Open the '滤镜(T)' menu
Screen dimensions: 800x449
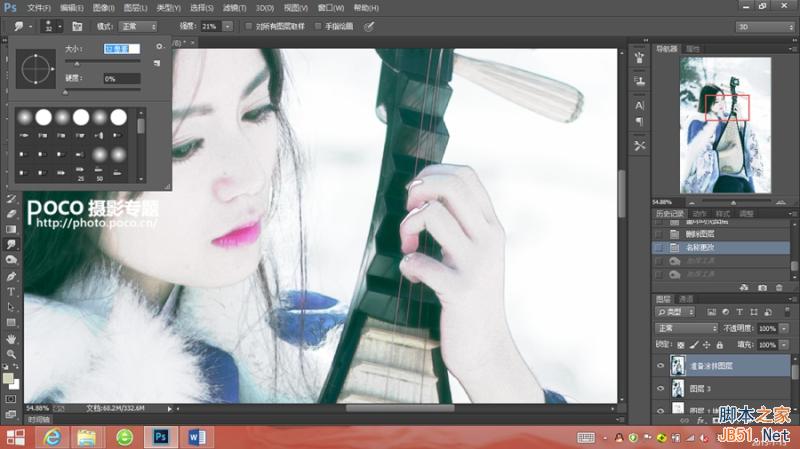pyautogui.click(x=234, y=8)
